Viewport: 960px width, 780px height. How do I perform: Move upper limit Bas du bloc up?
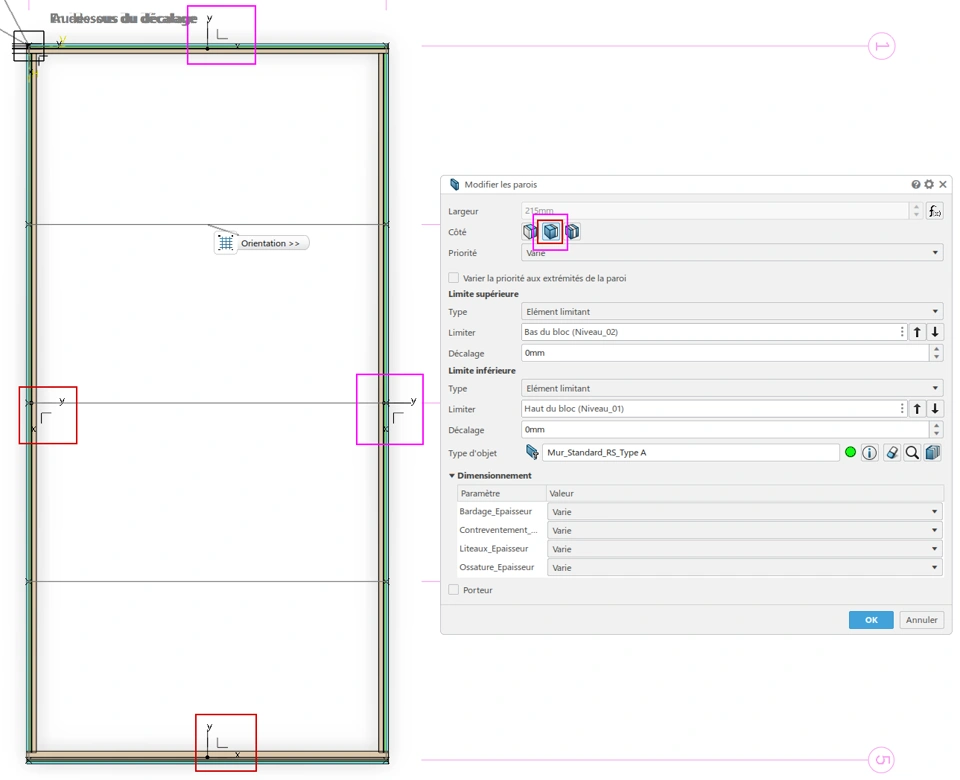917,332
